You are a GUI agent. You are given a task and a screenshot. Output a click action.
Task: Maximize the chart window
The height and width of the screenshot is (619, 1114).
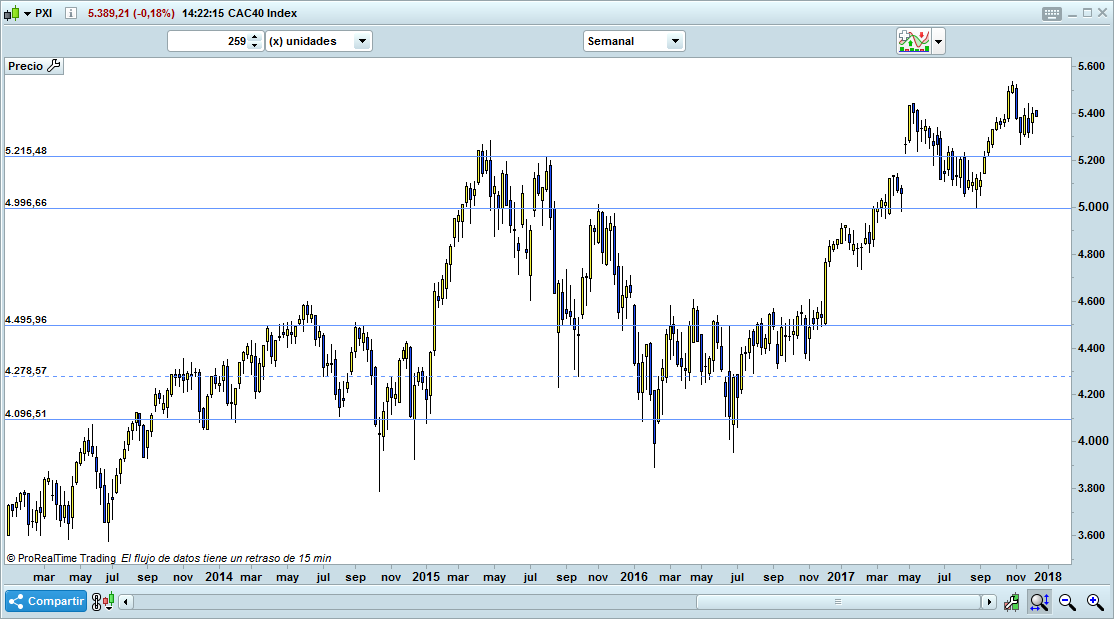click(x=1087, y=13)
